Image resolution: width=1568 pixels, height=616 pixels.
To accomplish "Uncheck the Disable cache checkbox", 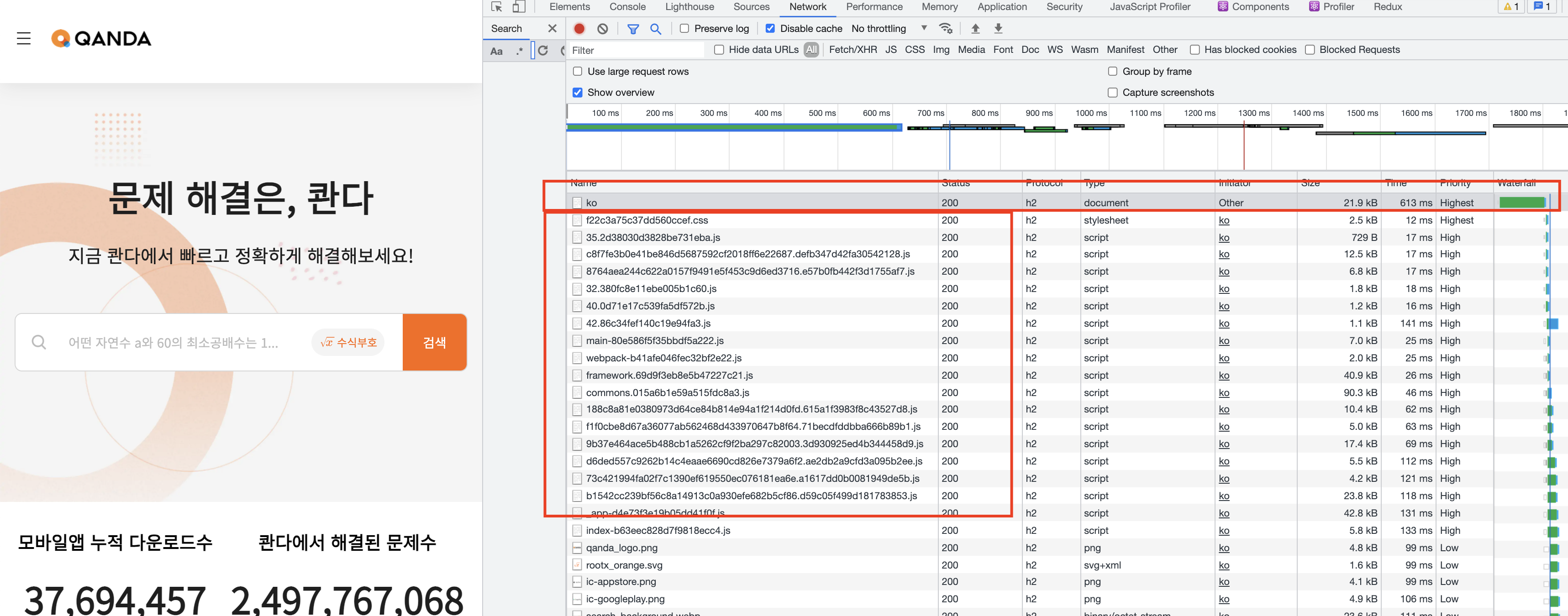I will 770,29.
